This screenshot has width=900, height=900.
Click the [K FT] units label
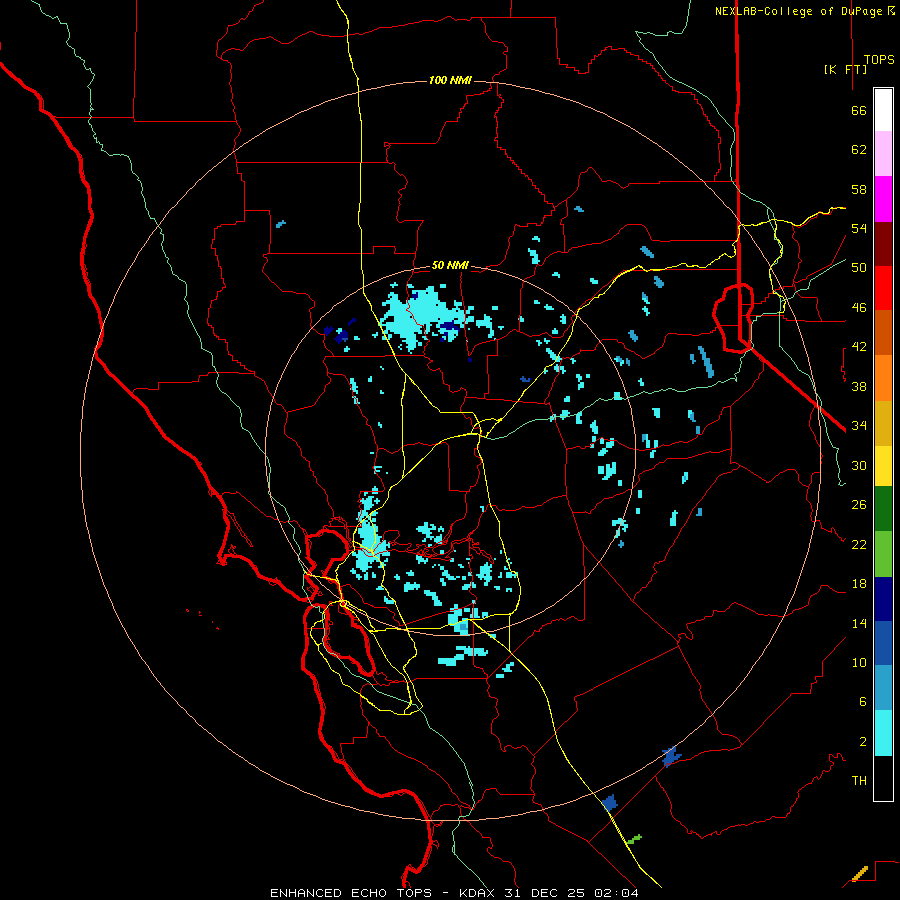[x=845, y=69]
